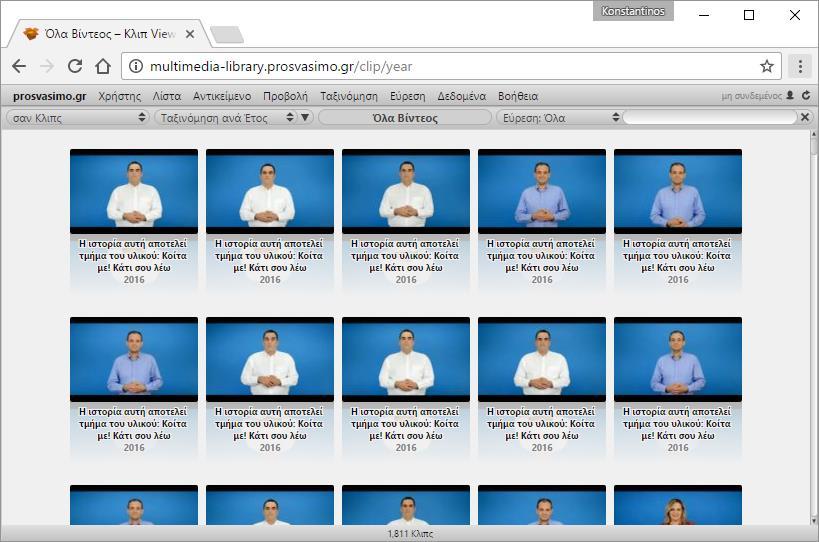Image resolution: width=819 pixels, height=542 pixels.
Task: Click the μη συνδεμένος status text
Action: coord(752,96)
